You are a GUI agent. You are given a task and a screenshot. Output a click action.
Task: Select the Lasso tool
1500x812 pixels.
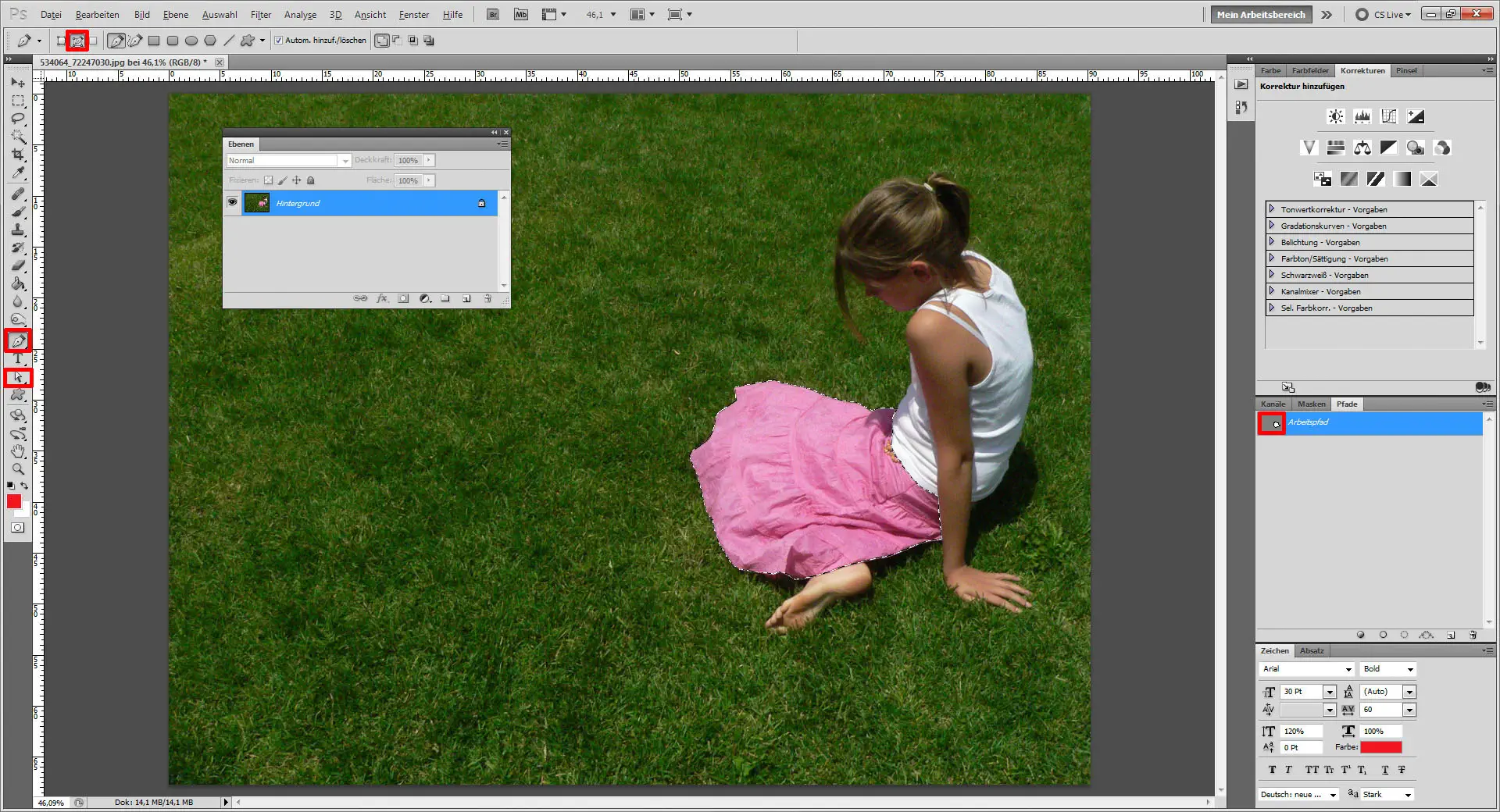[x=19, y=119]
